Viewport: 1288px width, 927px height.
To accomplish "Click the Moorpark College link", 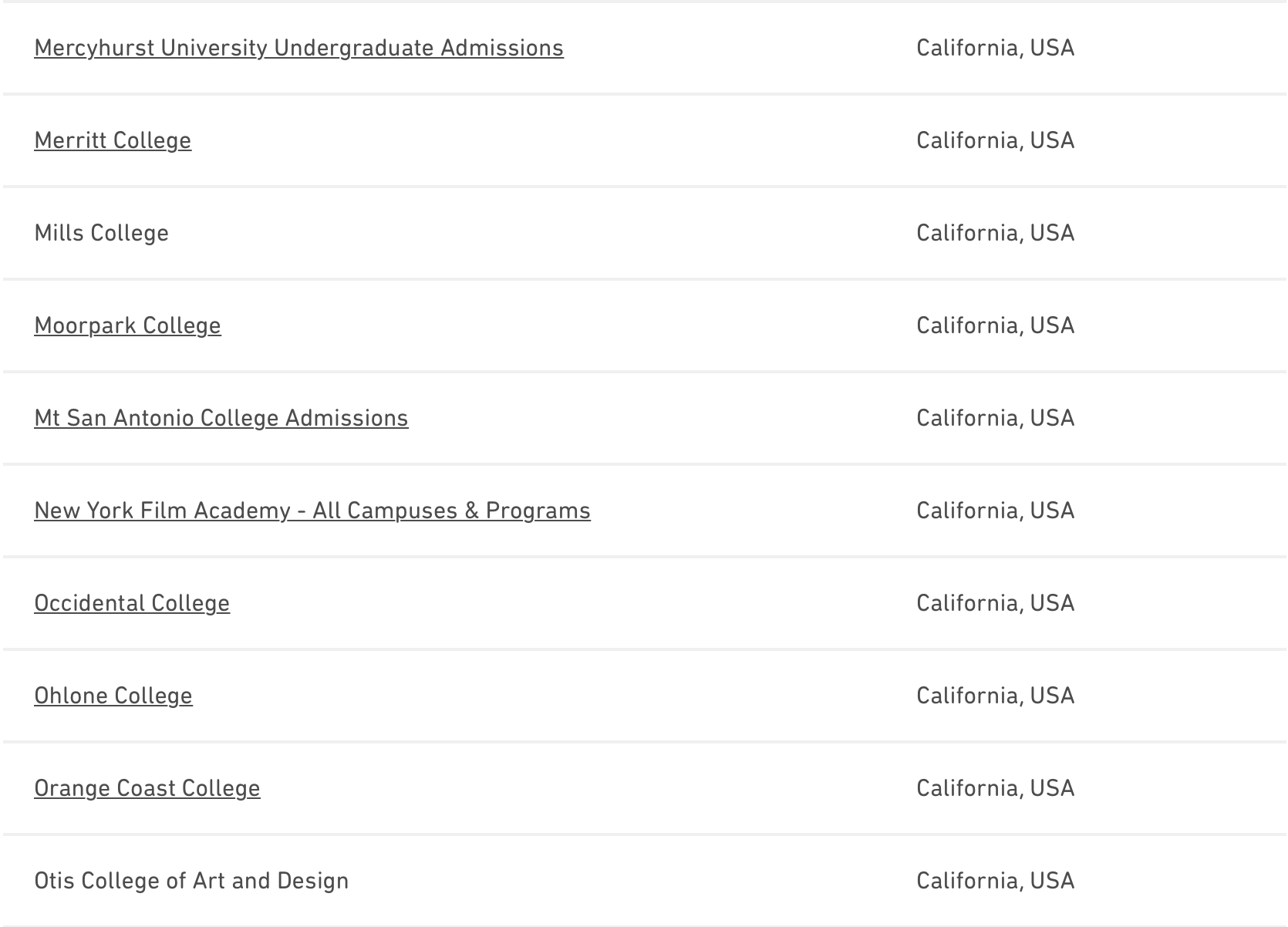I will pyautogui.click(x=127, y=325).
